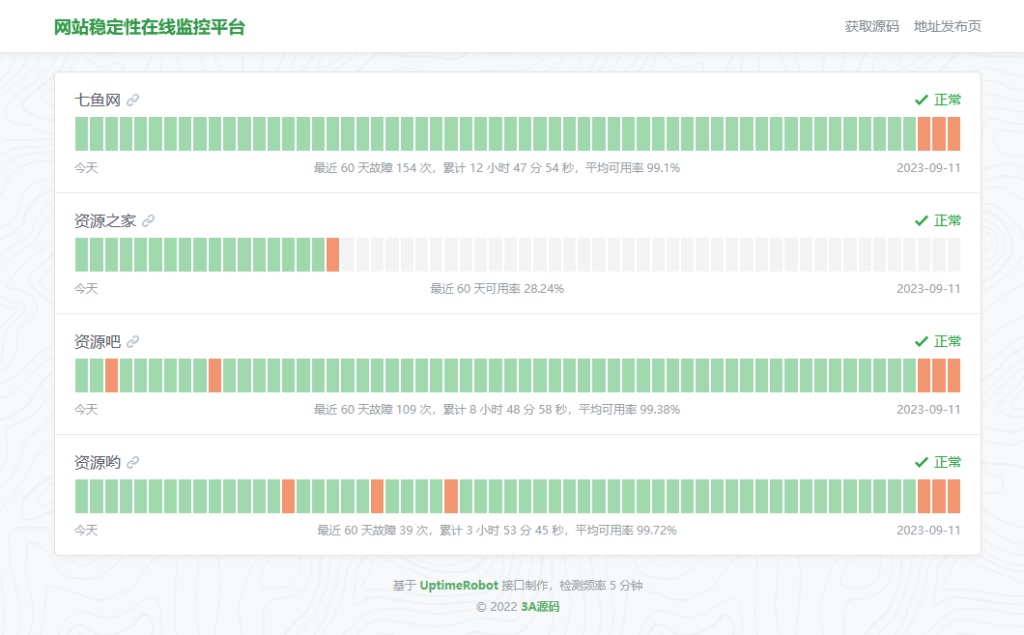Select the orange bar in 资源之家 row
1024x635 pixels.
tap(333, 255)
